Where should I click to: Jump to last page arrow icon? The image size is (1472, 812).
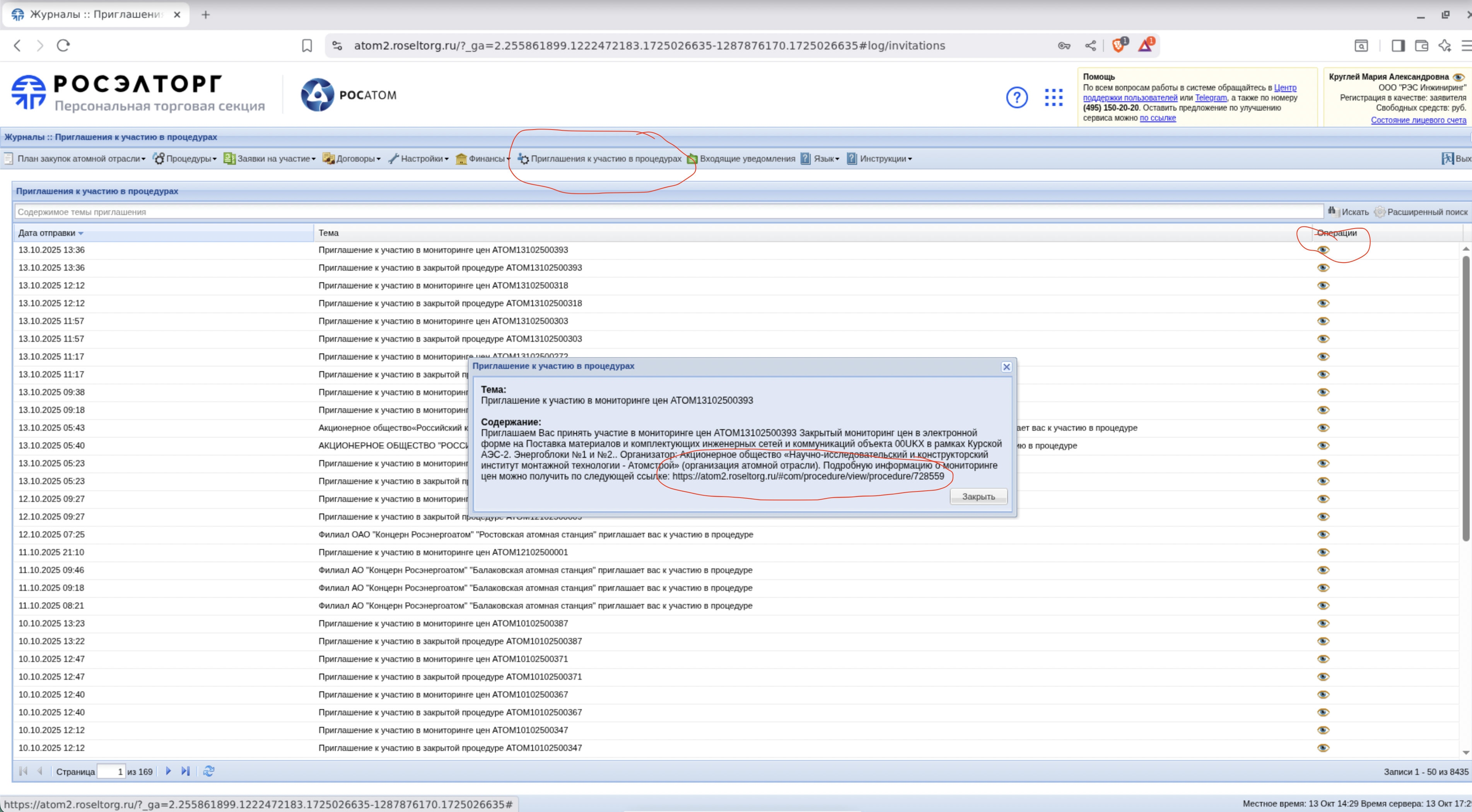185,771
